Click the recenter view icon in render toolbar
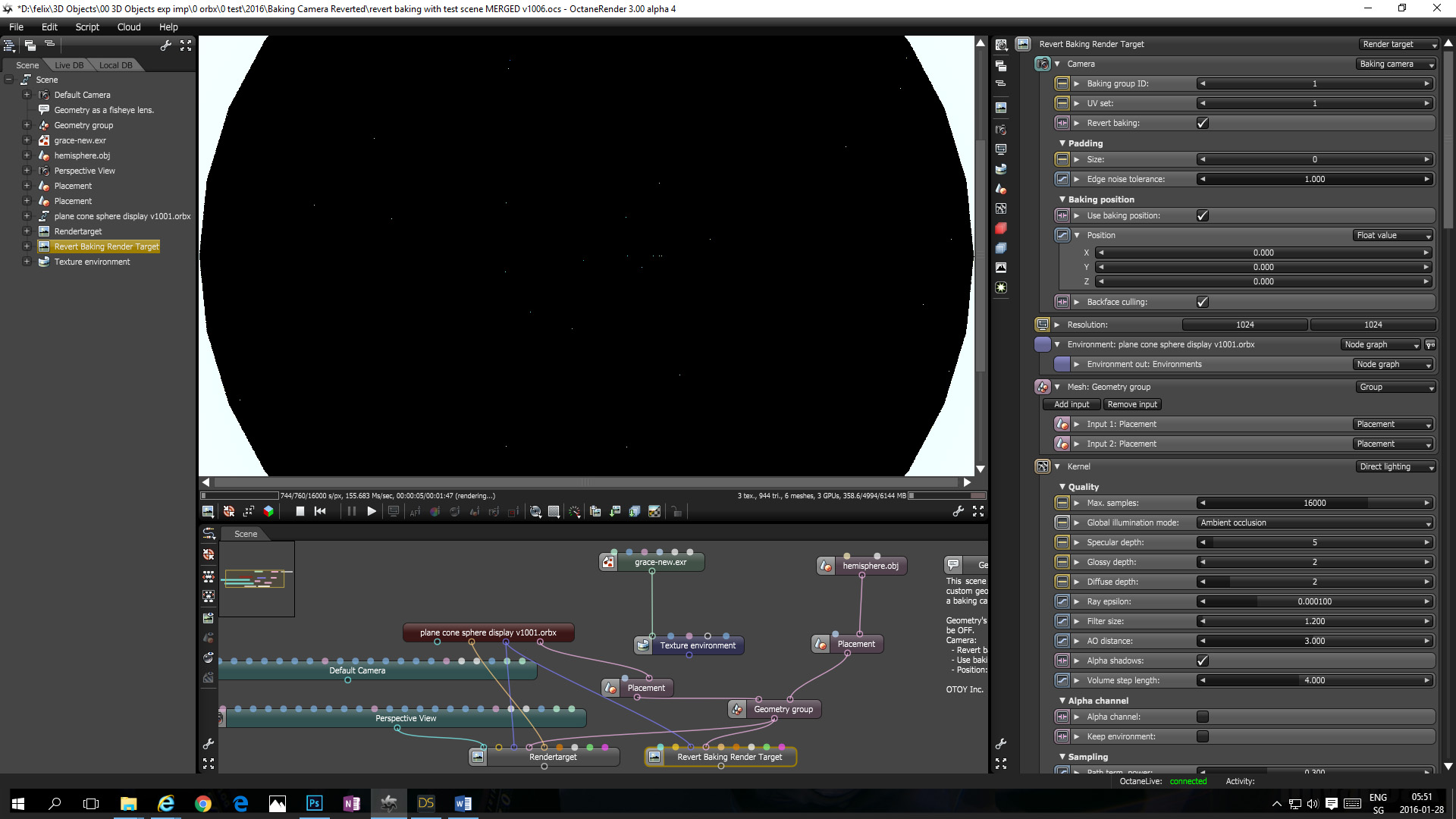This screenshot has height=819, width=1456. [x=228, y=512]
